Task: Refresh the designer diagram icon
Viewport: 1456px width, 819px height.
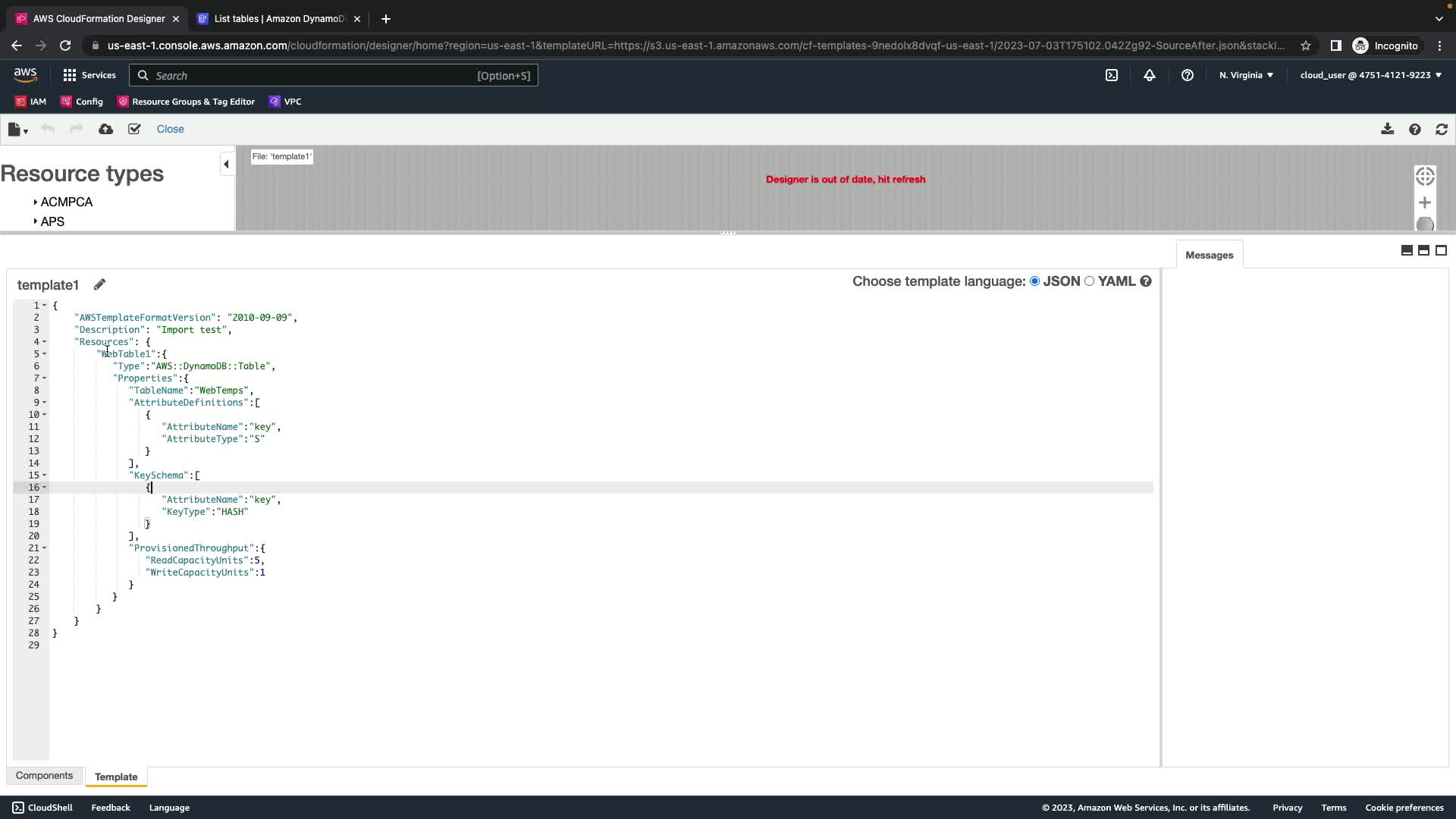Action: coord(1441,129)
